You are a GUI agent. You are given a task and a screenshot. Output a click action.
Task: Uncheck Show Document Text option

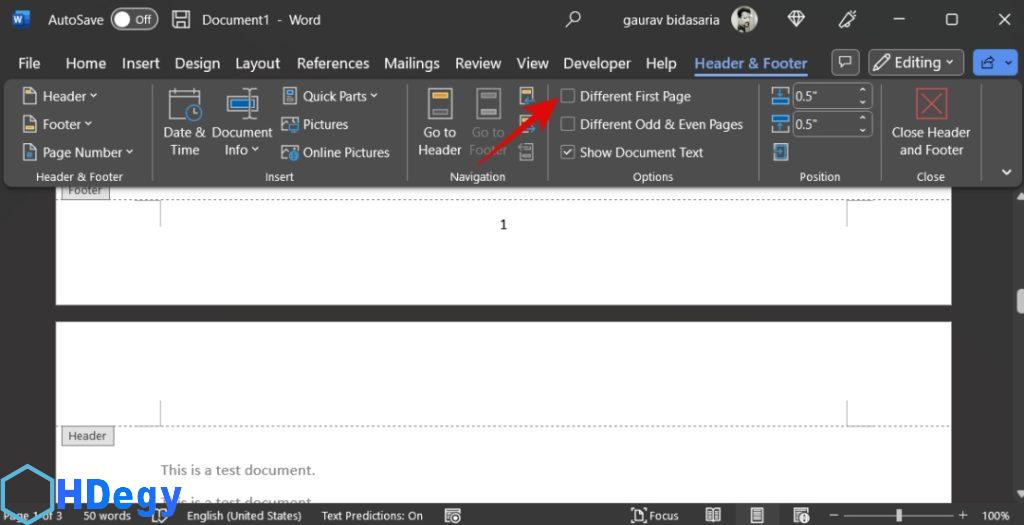click(x=568, y=152)
